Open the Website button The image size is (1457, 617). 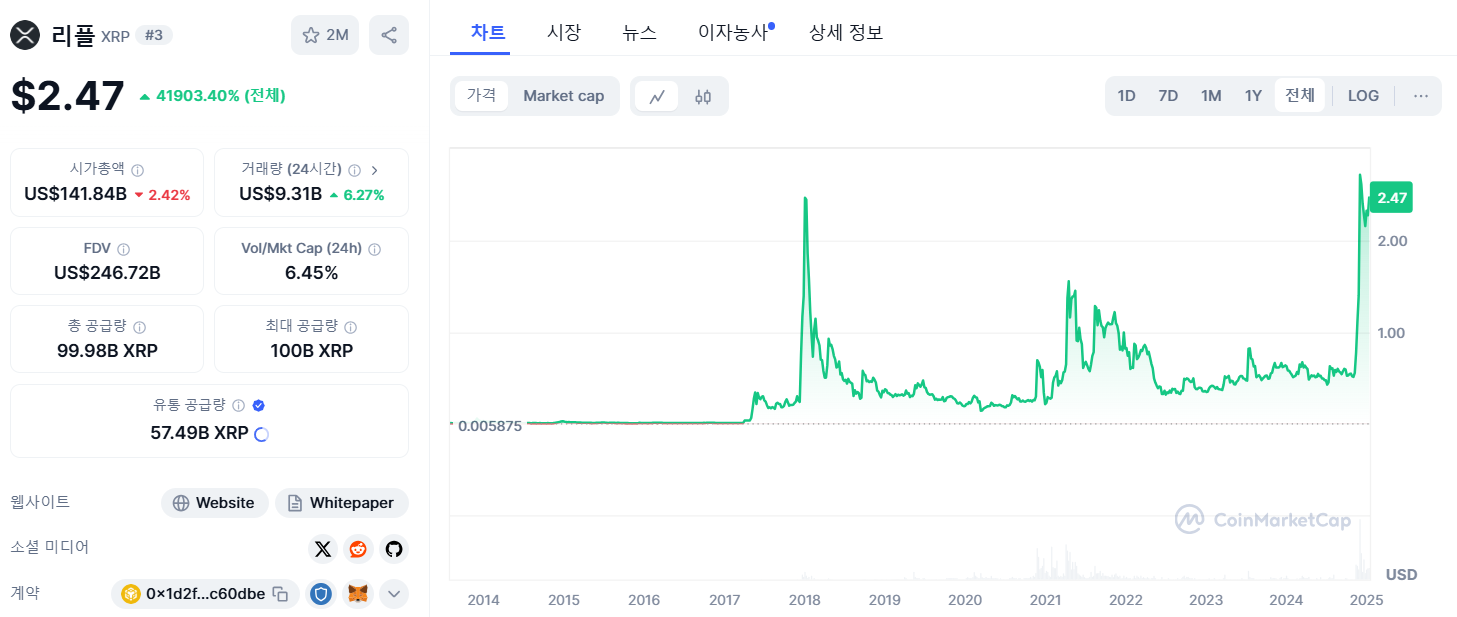[214, 502]
